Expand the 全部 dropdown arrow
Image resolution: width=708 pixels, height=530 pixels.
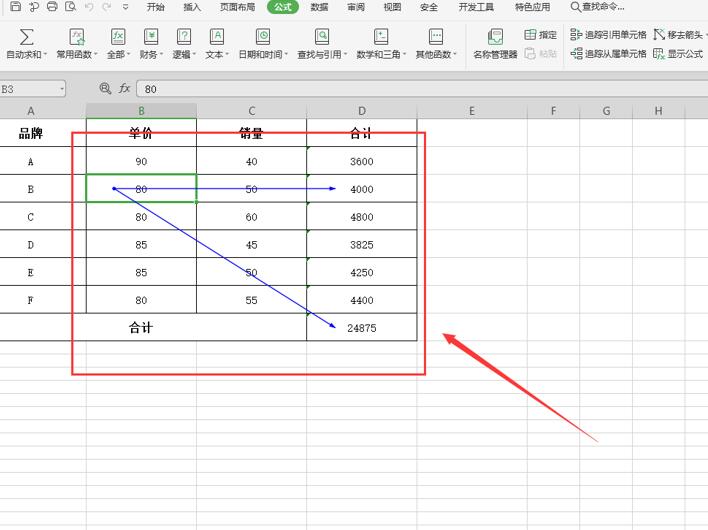[x=129, y=55]
